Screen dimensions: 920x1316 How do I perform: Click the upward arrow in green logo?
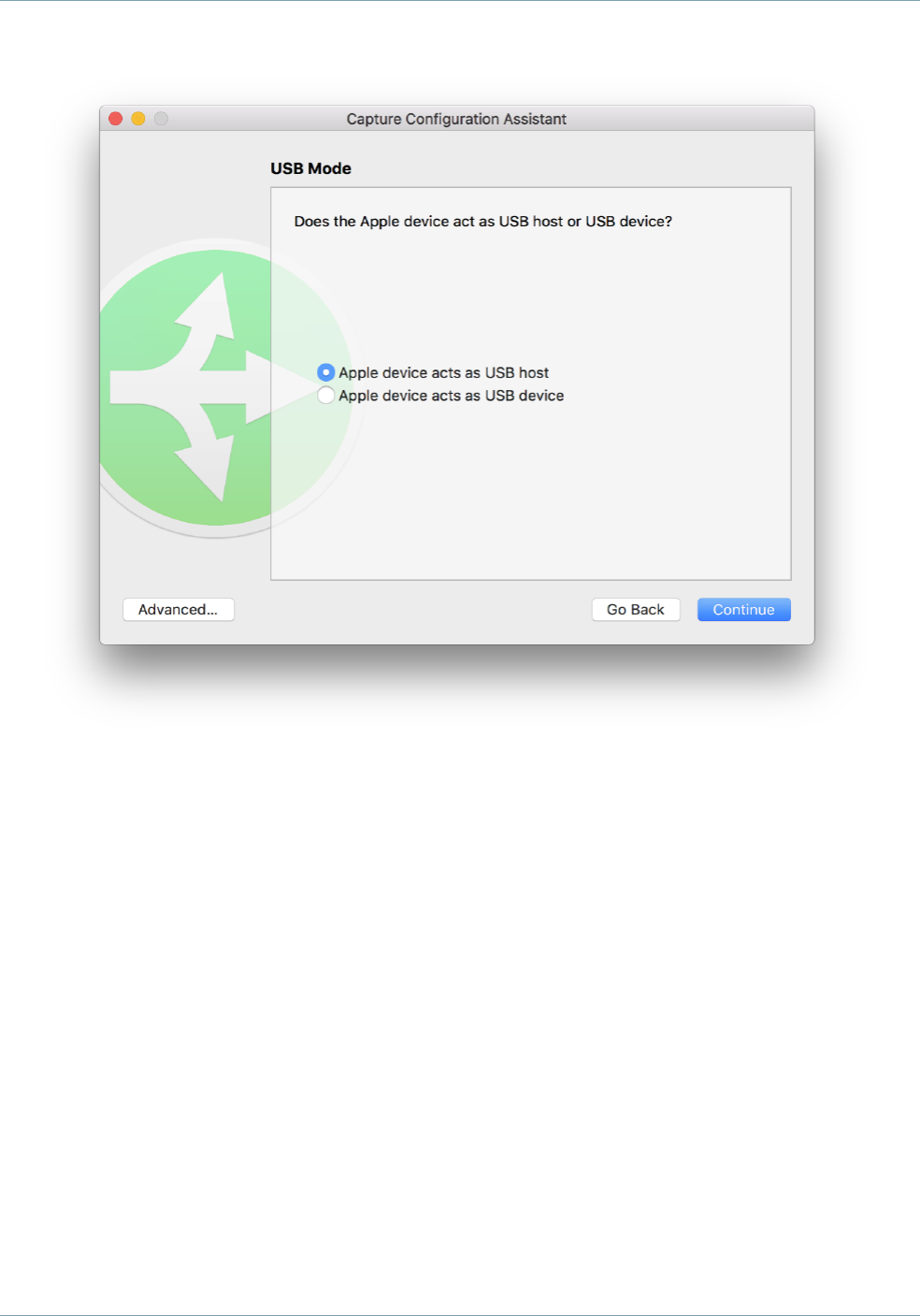tap(208, 309)
